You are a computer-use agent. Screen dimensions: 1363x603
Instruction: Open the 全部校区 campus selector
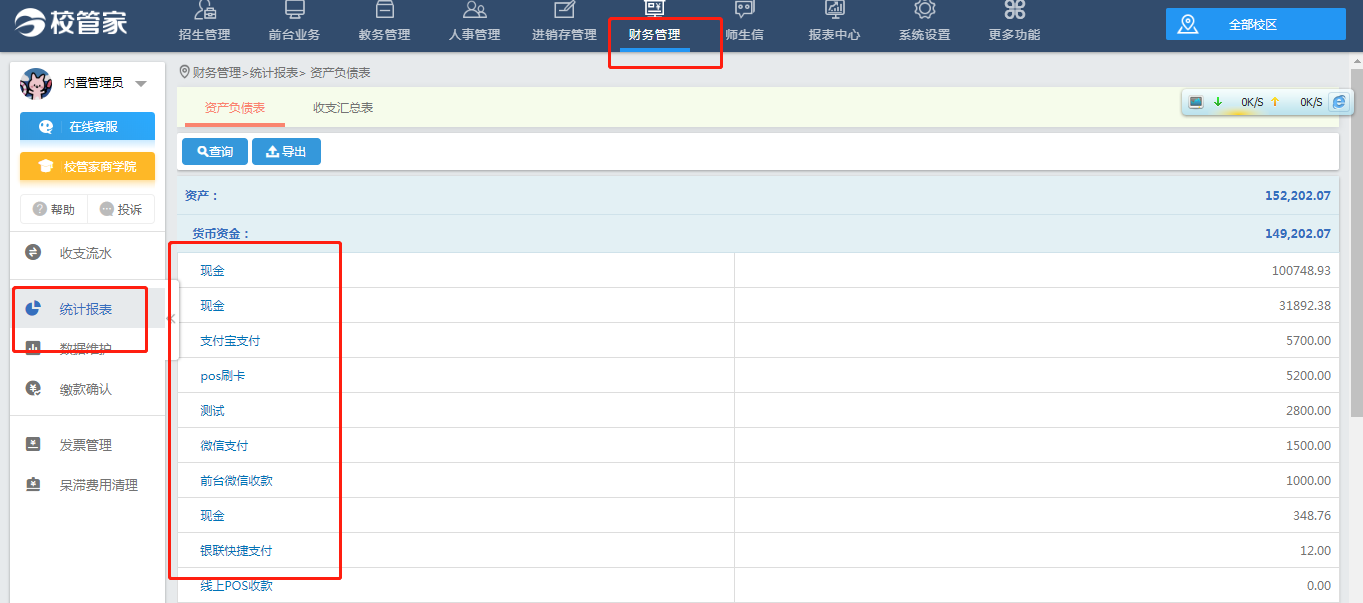(1255, 24)
